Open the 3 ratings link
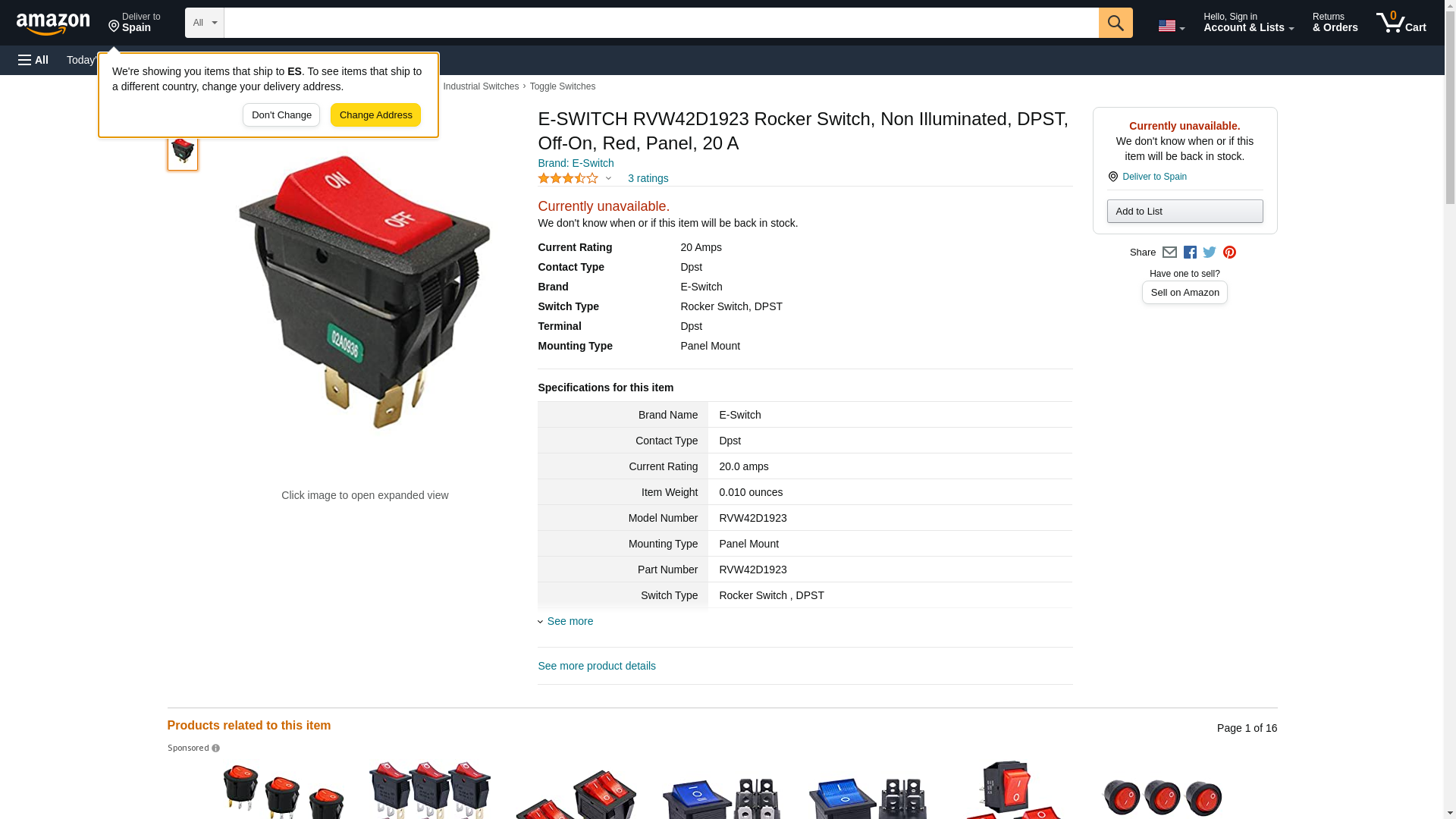 (x=648, y=179)
